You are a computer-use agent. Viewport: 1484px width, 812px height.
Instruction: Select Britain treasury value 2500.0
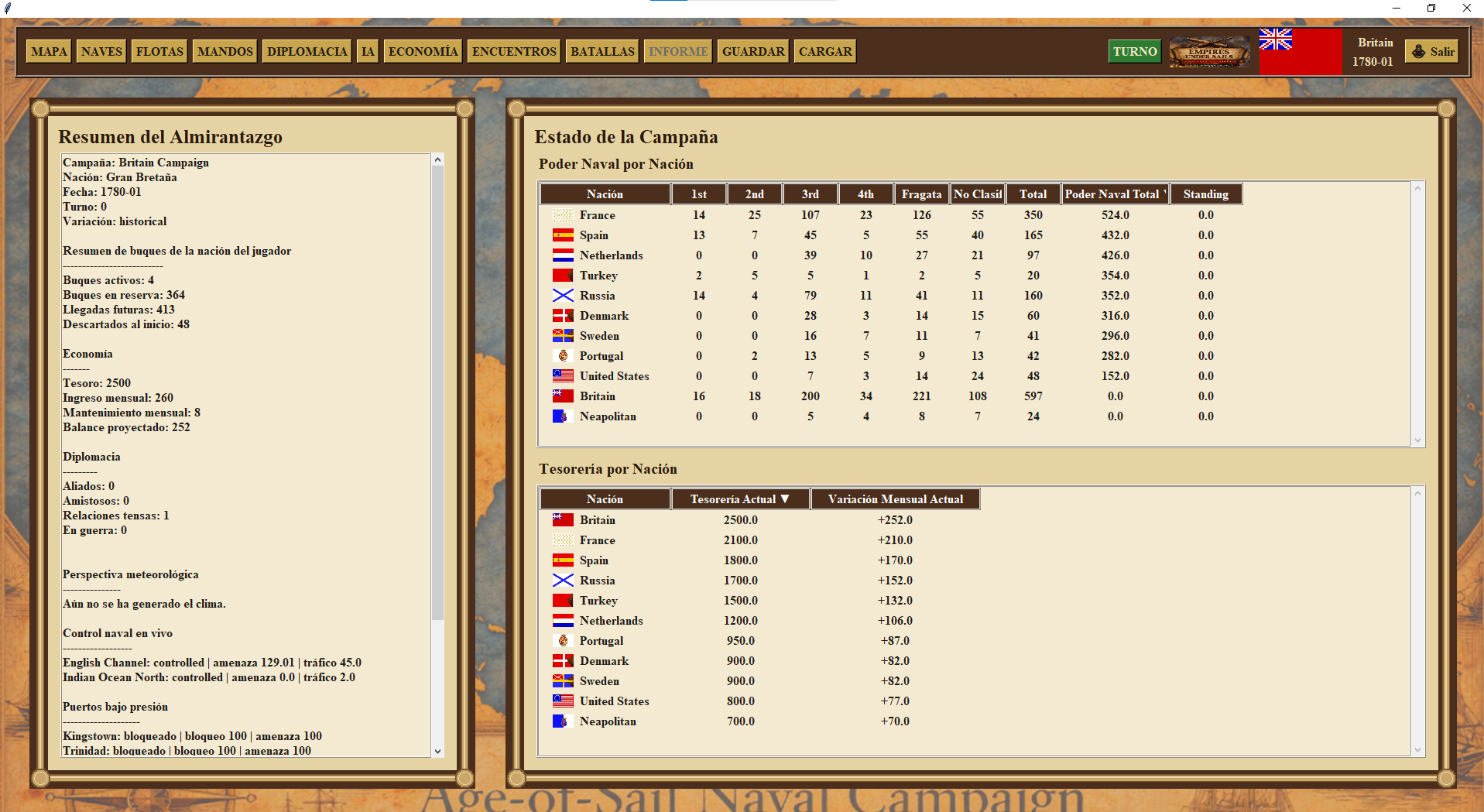(x=741, y=520)
